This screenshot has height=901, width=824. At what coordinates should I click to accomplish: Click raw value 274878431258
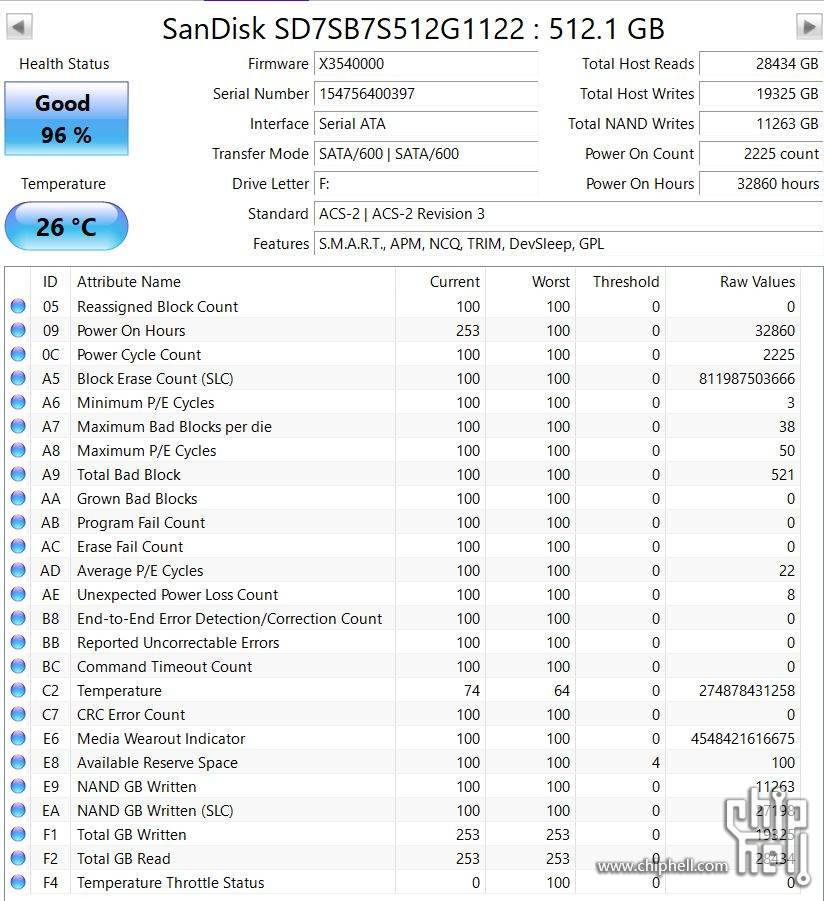point(747,690)
